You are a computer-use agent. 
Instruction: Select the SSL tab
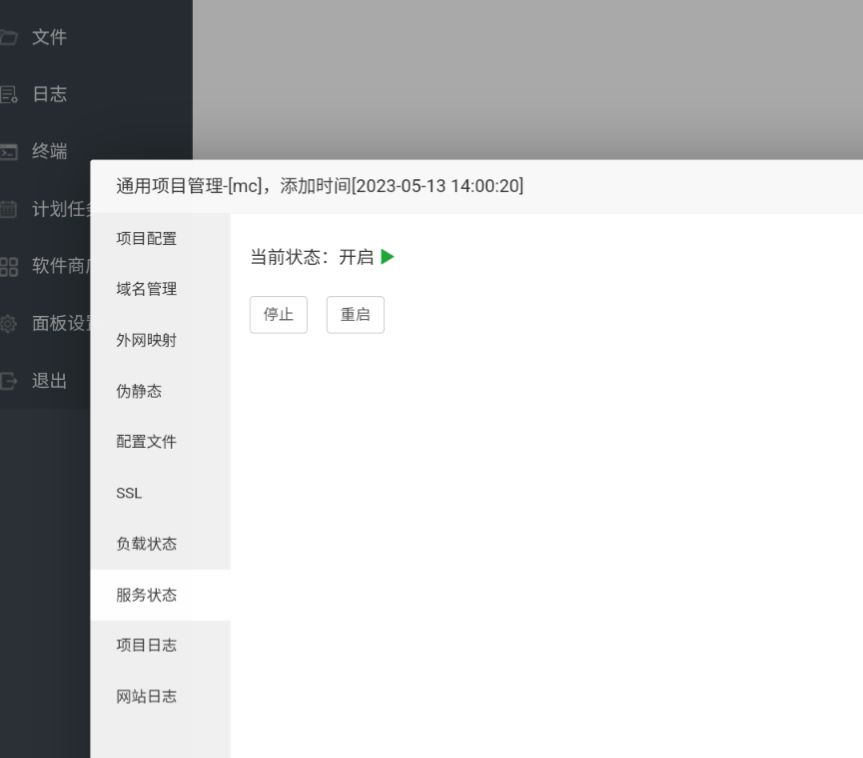129,493
